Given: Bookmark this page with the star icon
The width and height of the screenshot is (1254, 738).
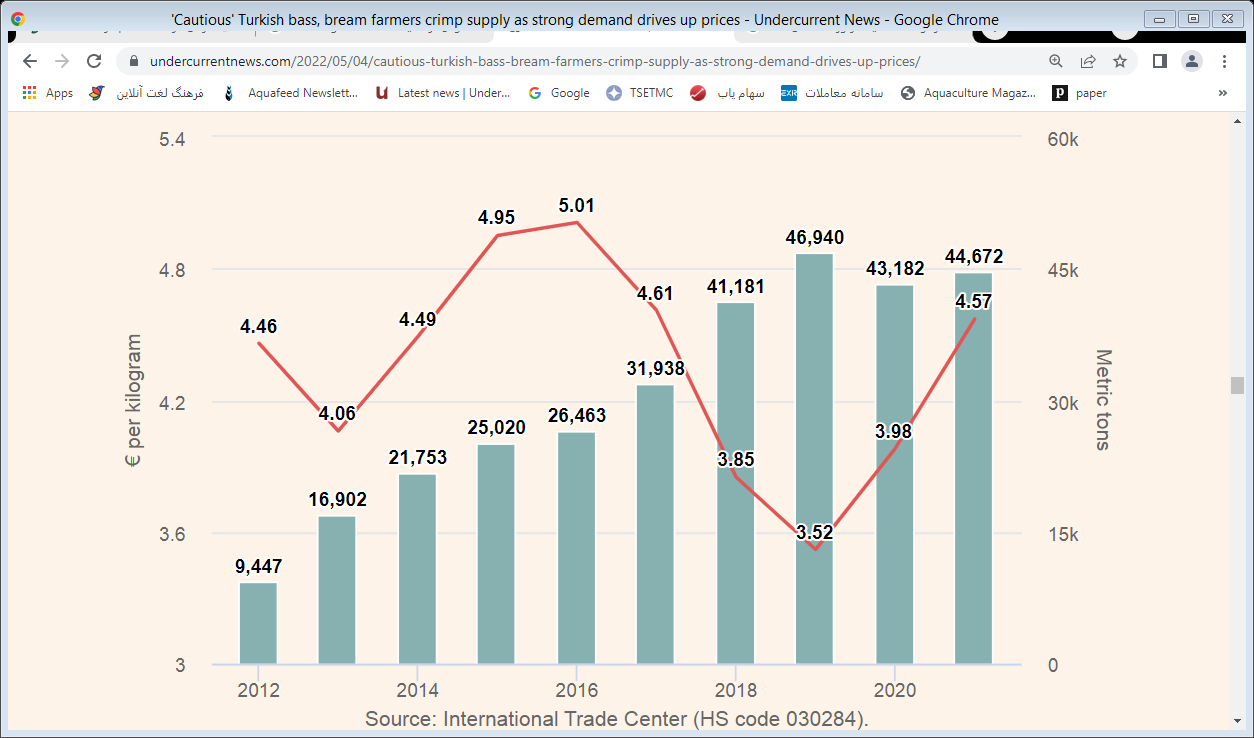Looking at the screenshot, I should point(1120,61).
